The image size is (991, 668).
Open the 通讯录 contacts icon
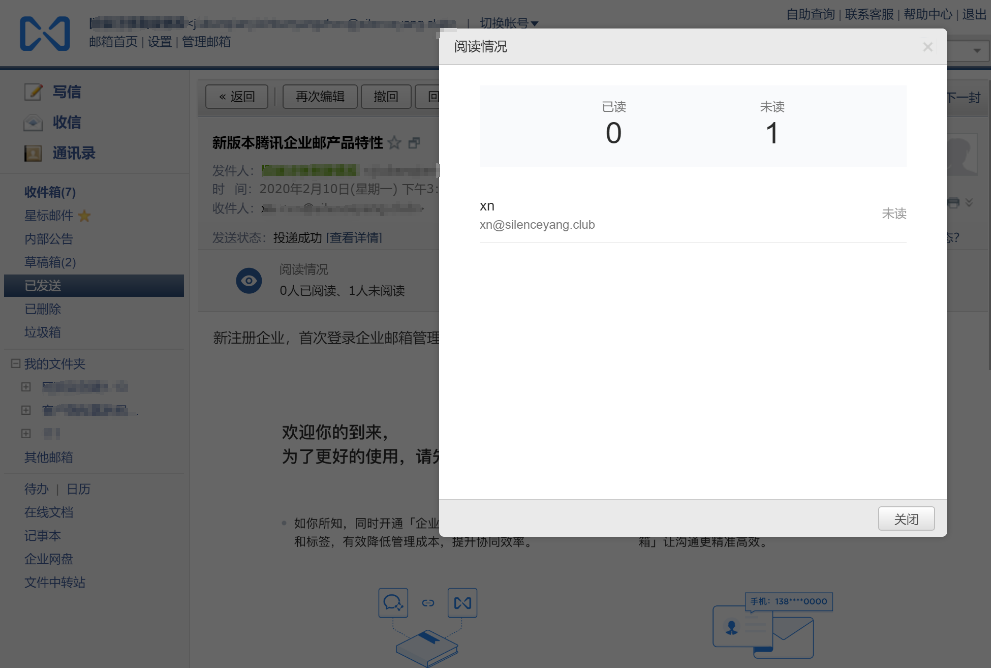click(33, 153)
